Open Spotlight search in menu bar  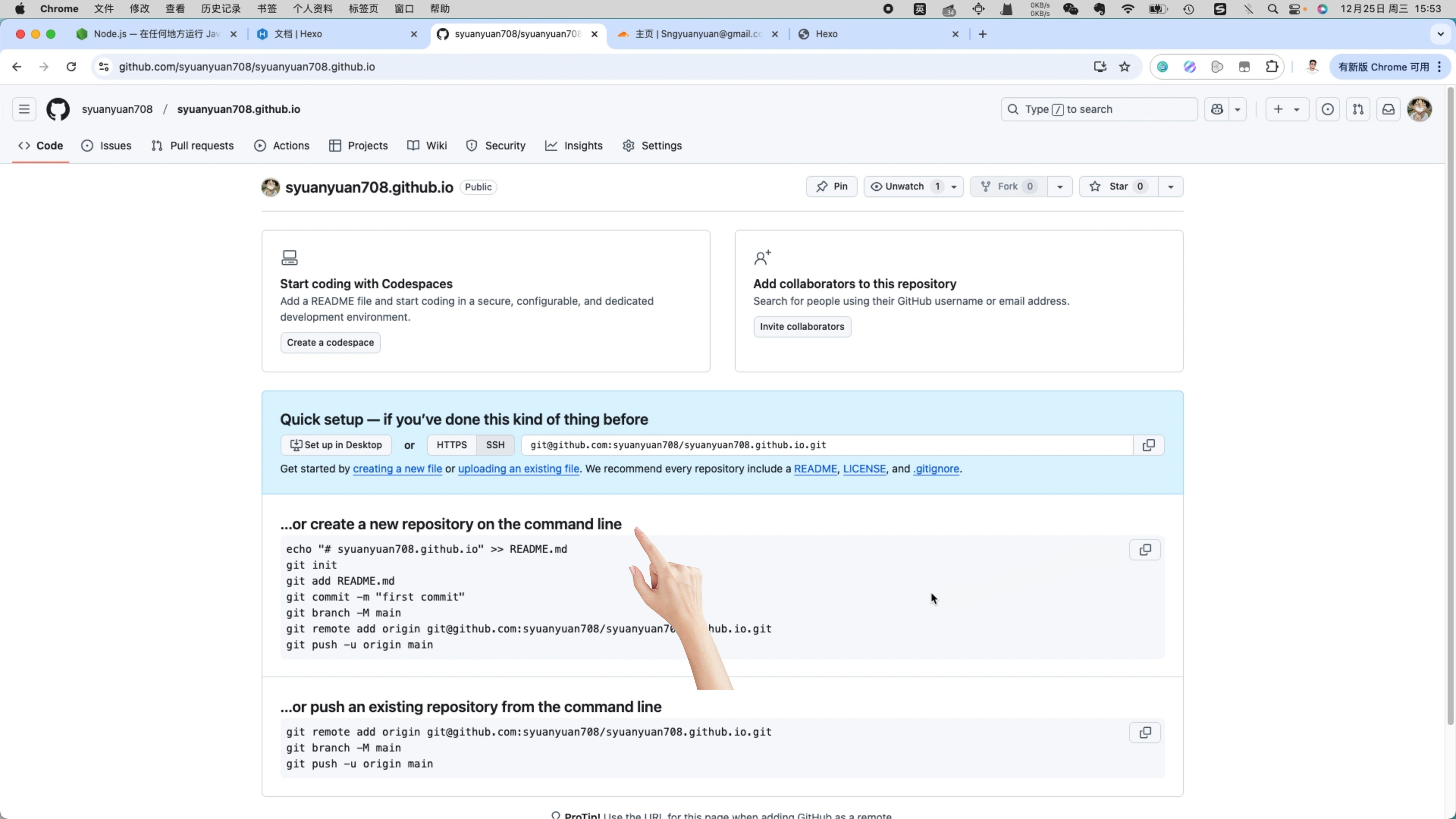(1273, 8)
